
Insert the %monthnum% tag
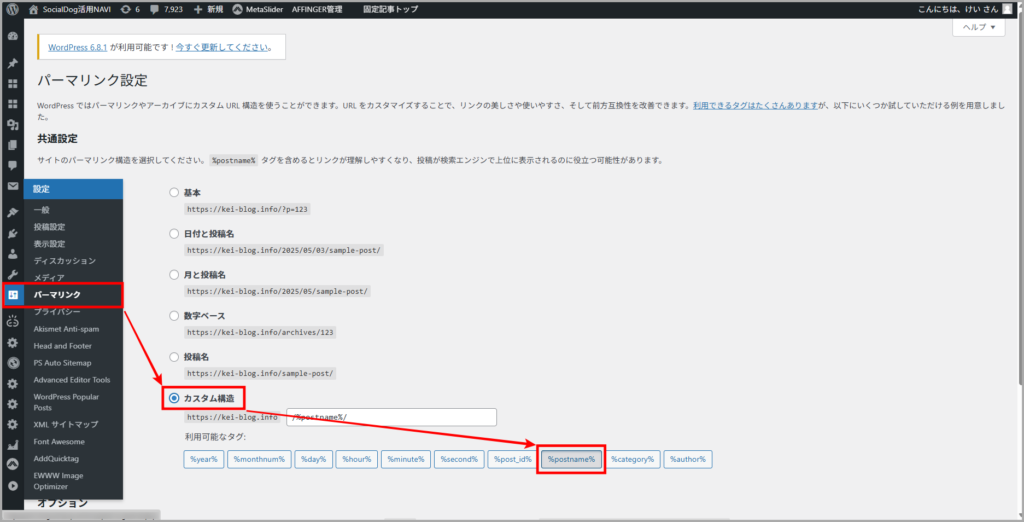tap(259, 459)
